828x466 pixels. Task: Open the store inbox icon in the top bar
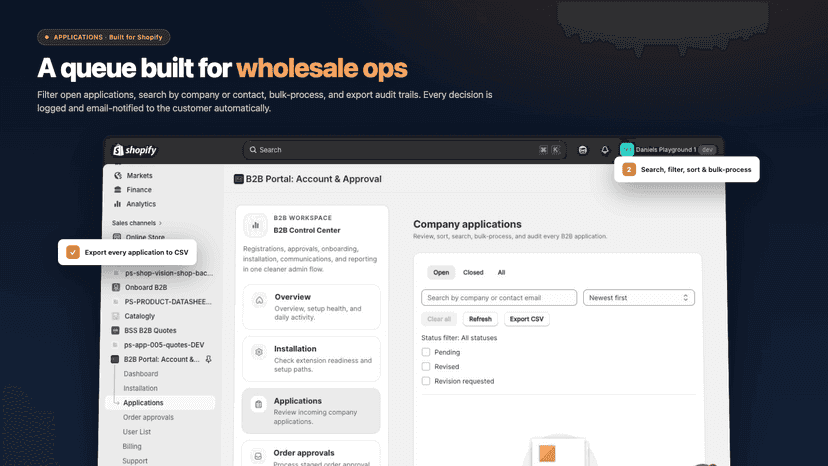point(582,150)
